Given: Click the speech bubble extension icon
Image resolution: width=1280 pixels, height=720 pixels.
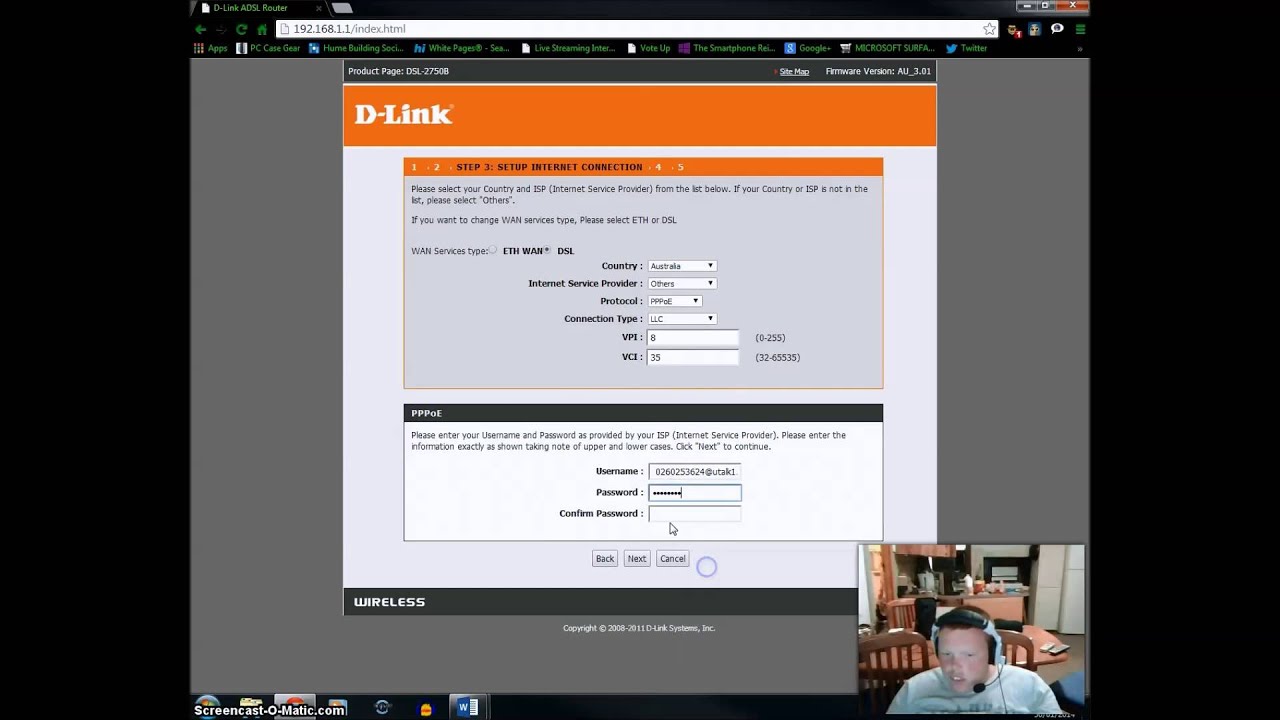Looking at the screenshot, I should (x=1057, y=29).
